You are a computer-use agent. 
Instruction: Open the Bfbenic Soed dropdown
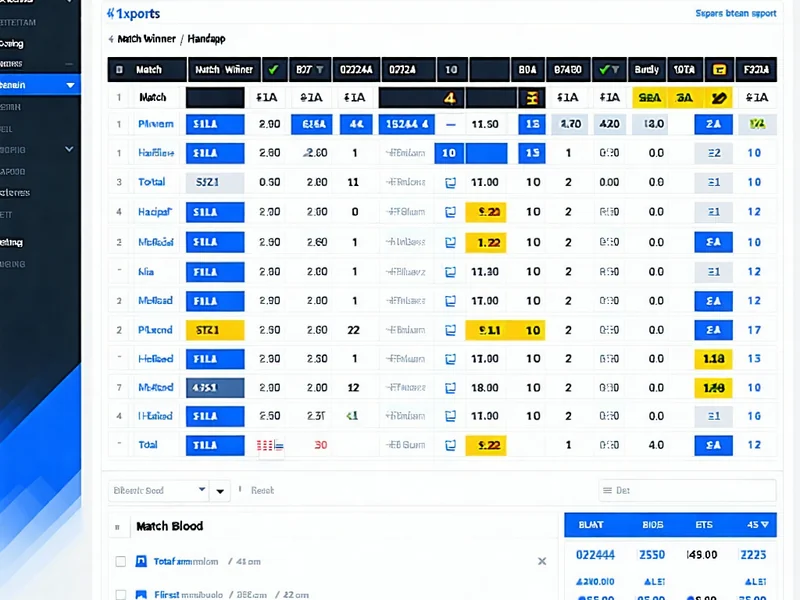point(202,490)
